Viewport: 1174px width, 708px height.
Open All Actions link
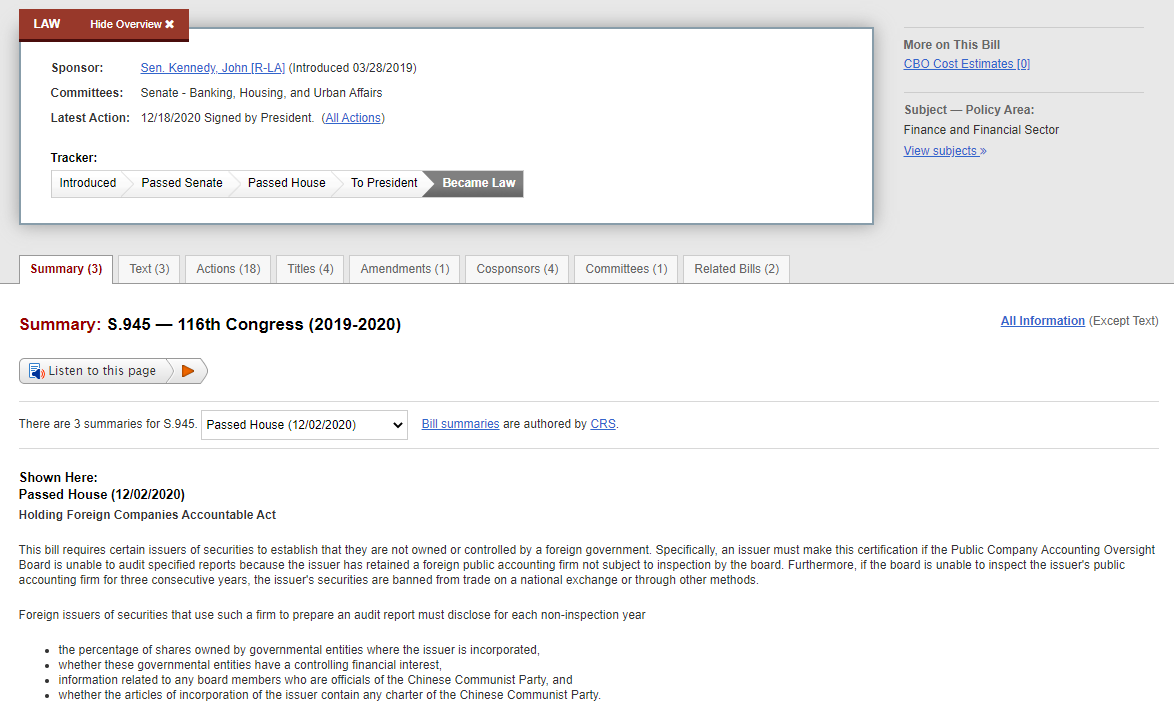click(353, 118)
